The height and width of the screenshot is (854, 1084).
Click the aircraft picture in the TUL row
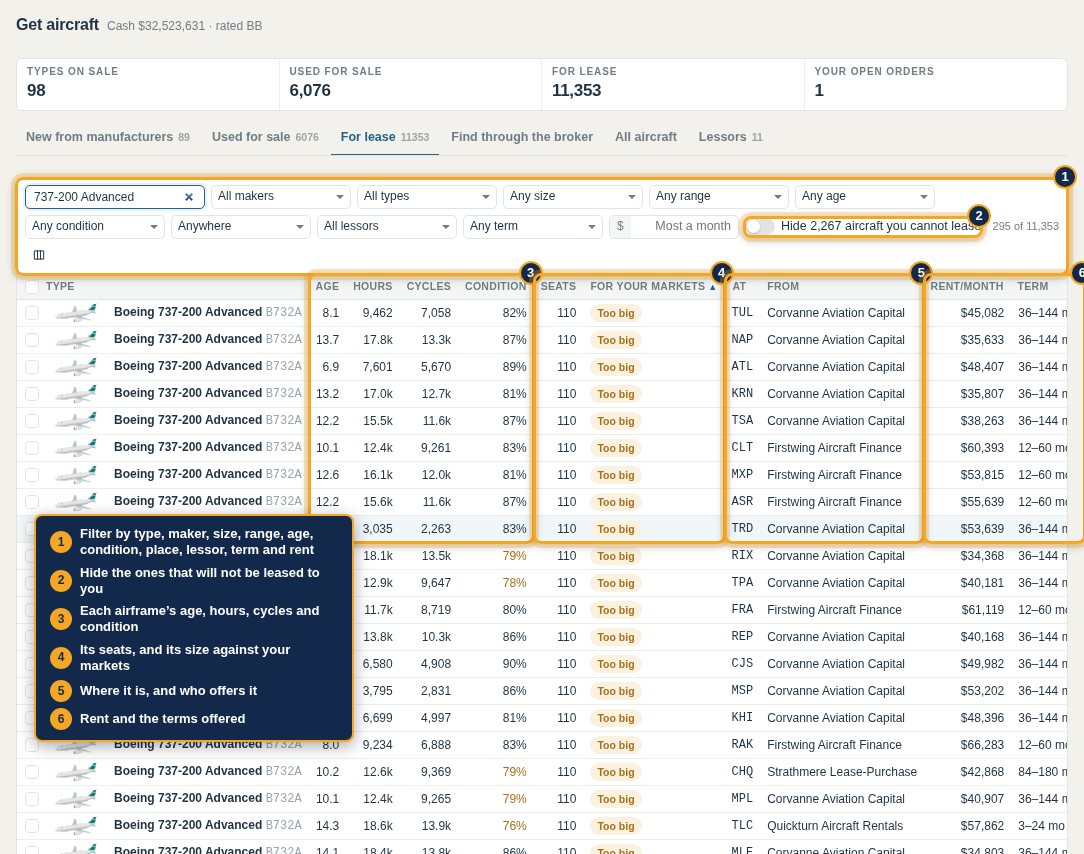point(76,313)
